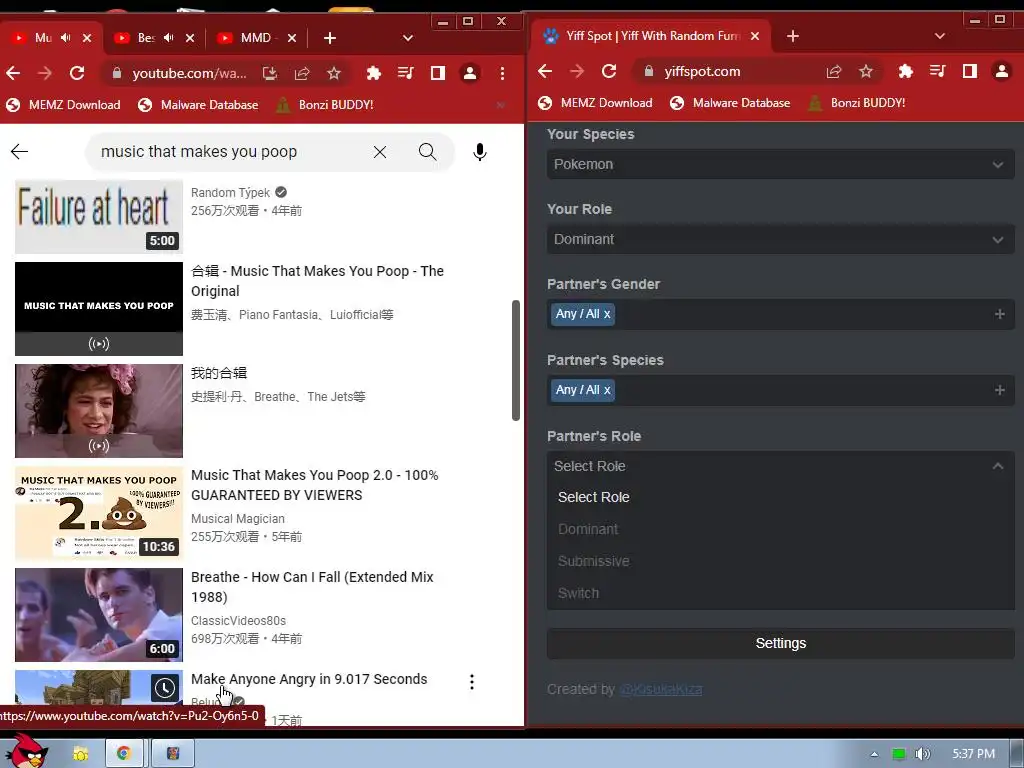Click the YouTube results vertical scrollbar
1024x768 pixels.
[x=515, y=360]
